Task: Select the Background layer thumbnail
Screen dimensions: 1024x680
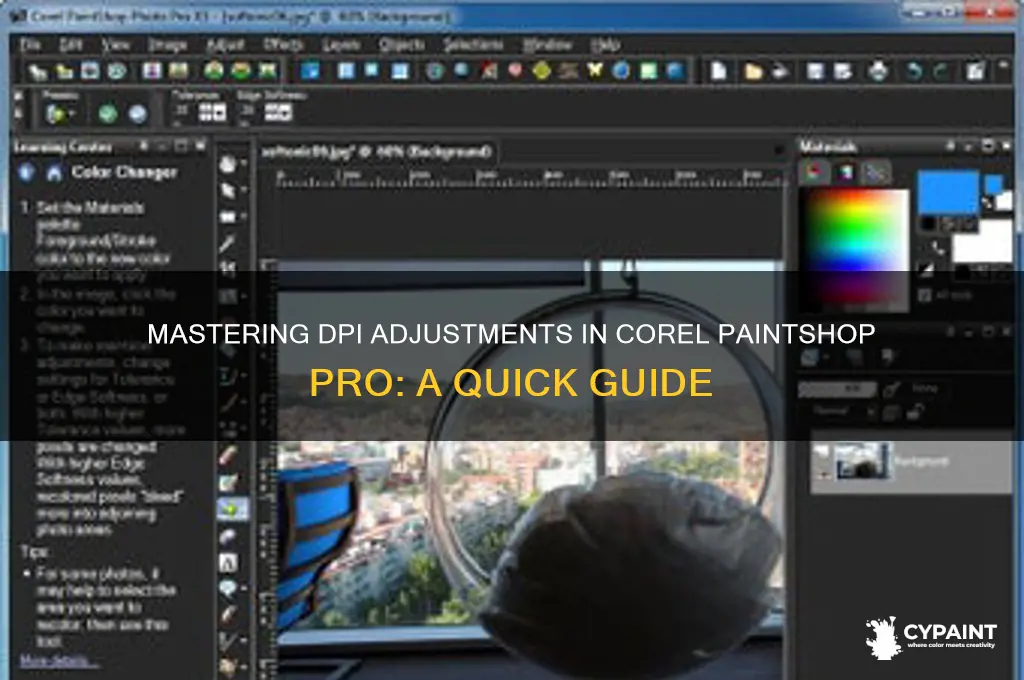Action: [863, 461]
